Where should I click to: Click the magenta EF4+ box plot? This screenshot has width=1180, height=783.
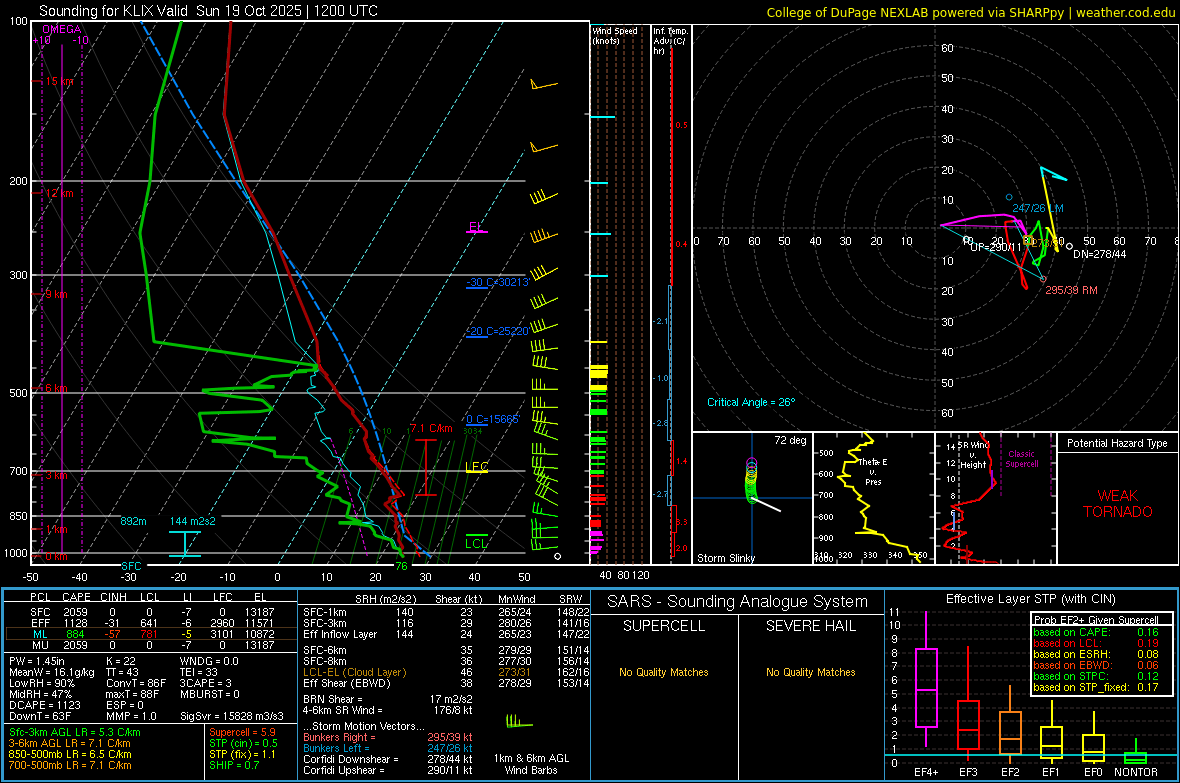(926, 679)
